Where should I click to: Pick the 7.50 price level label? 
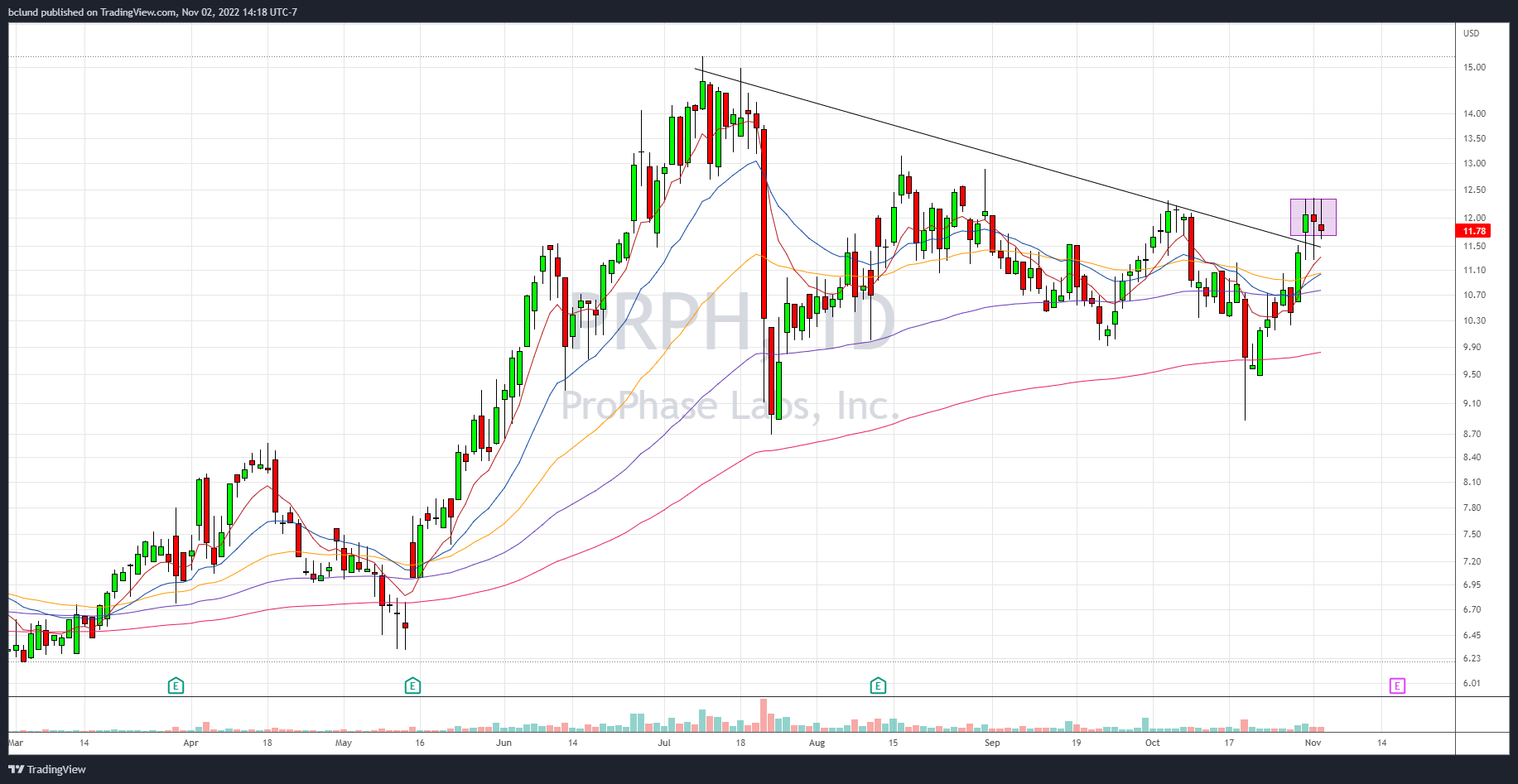1472,534
